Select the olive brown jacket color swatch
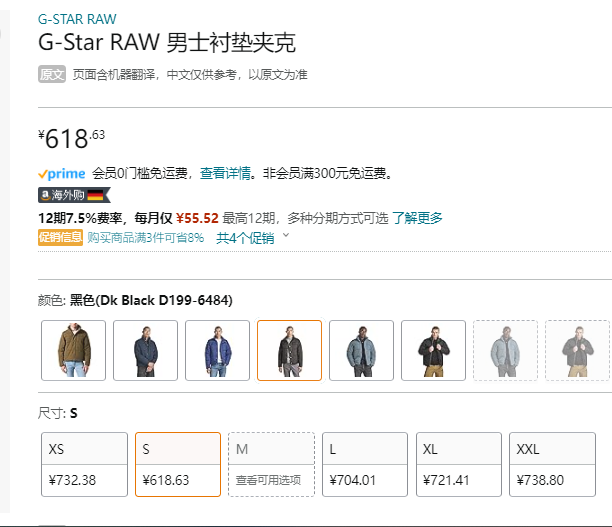The height and width of the screenshot is (527, 612). [73, 350]
